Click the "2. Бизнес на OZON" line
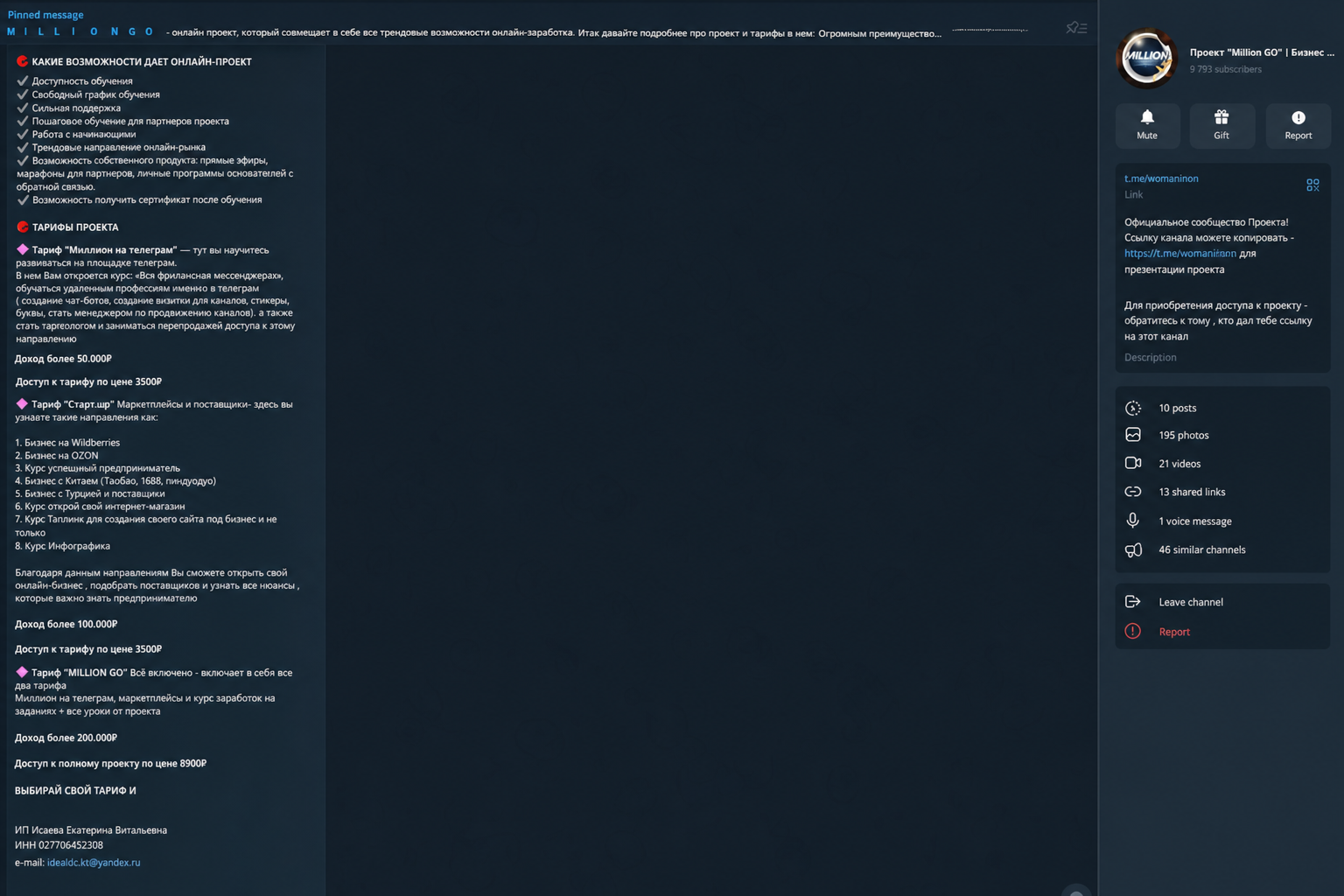 pos(57,456)
